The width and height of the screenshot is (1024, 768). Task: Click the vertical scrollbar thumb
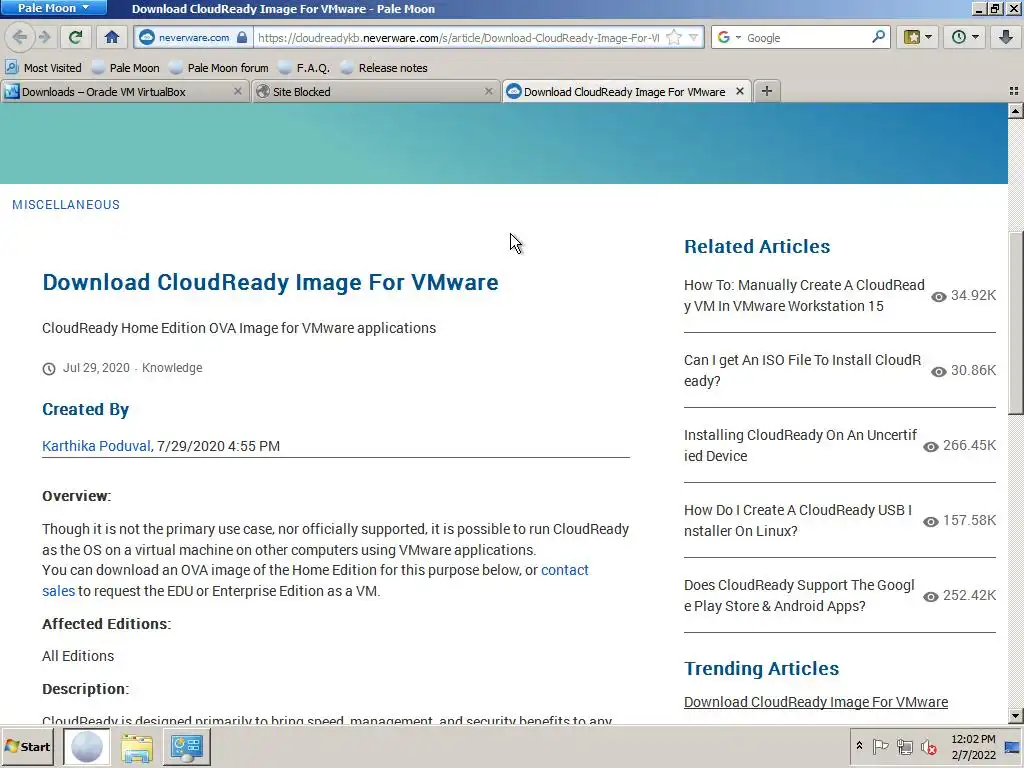(1016, 323)
